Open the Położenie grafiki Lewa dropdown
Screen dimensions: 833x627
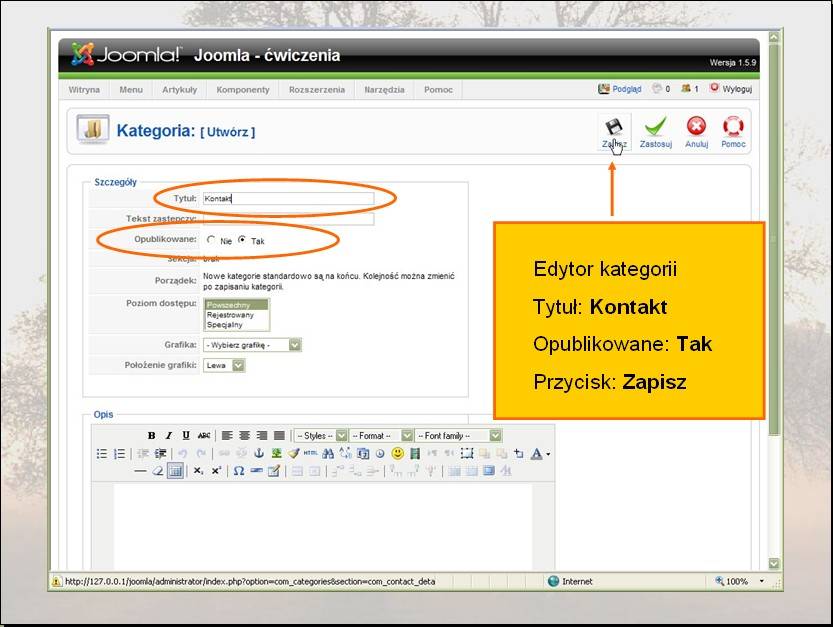click(224, 366)
